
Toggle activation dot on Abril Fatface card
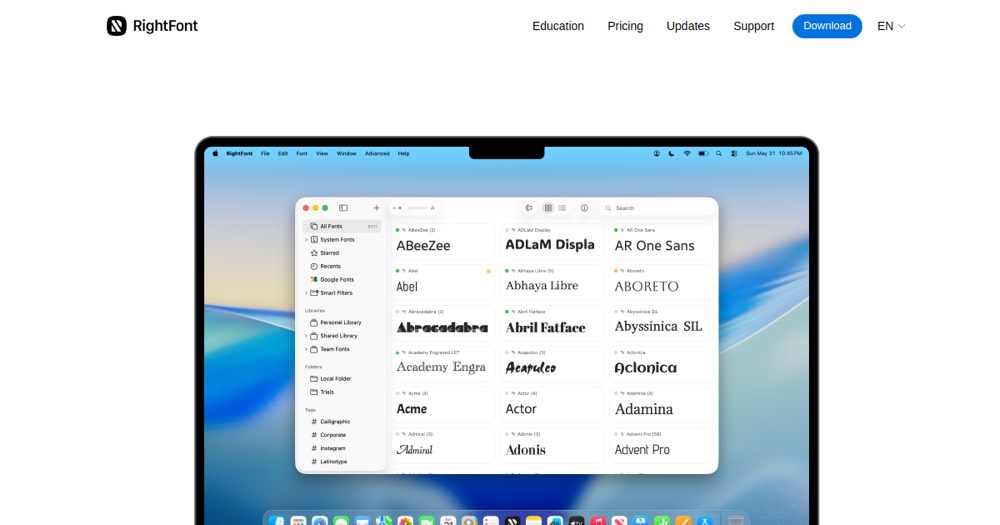(x=506, y=312)
